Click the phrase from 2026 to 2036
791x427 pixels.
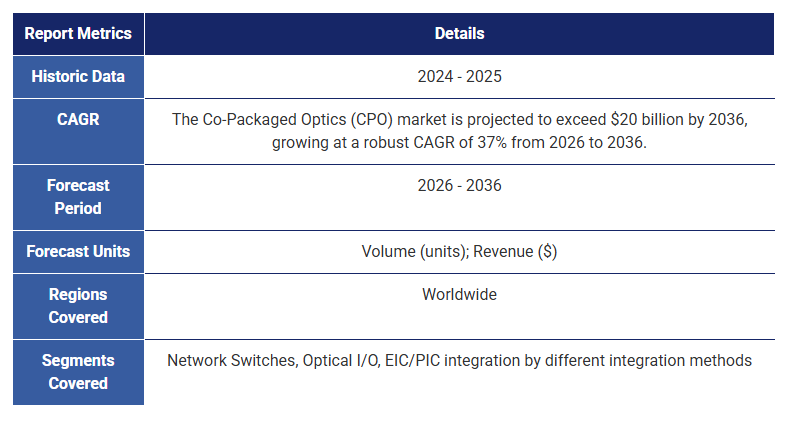587,143
